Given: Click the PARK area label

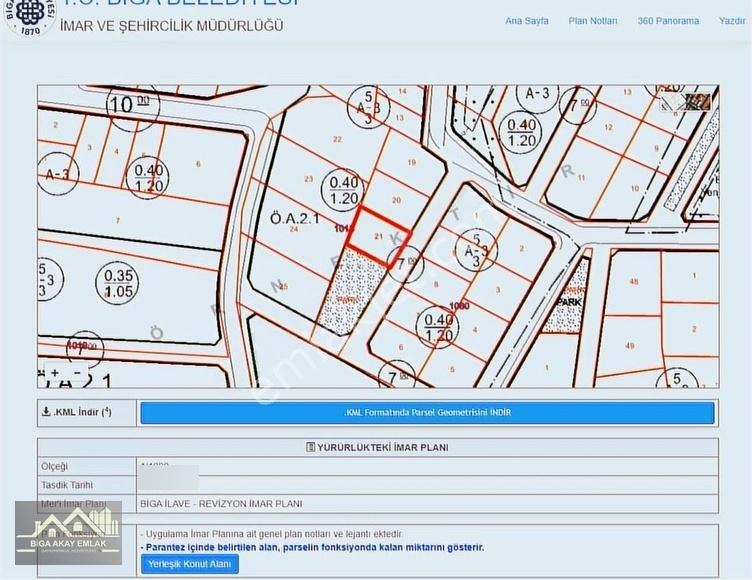Looking at the screenshot, I should click(569, 302).
